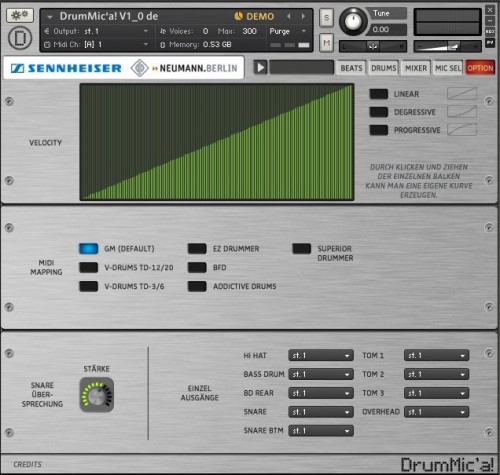Select BFD MIDI mapping

pos(197,267)
